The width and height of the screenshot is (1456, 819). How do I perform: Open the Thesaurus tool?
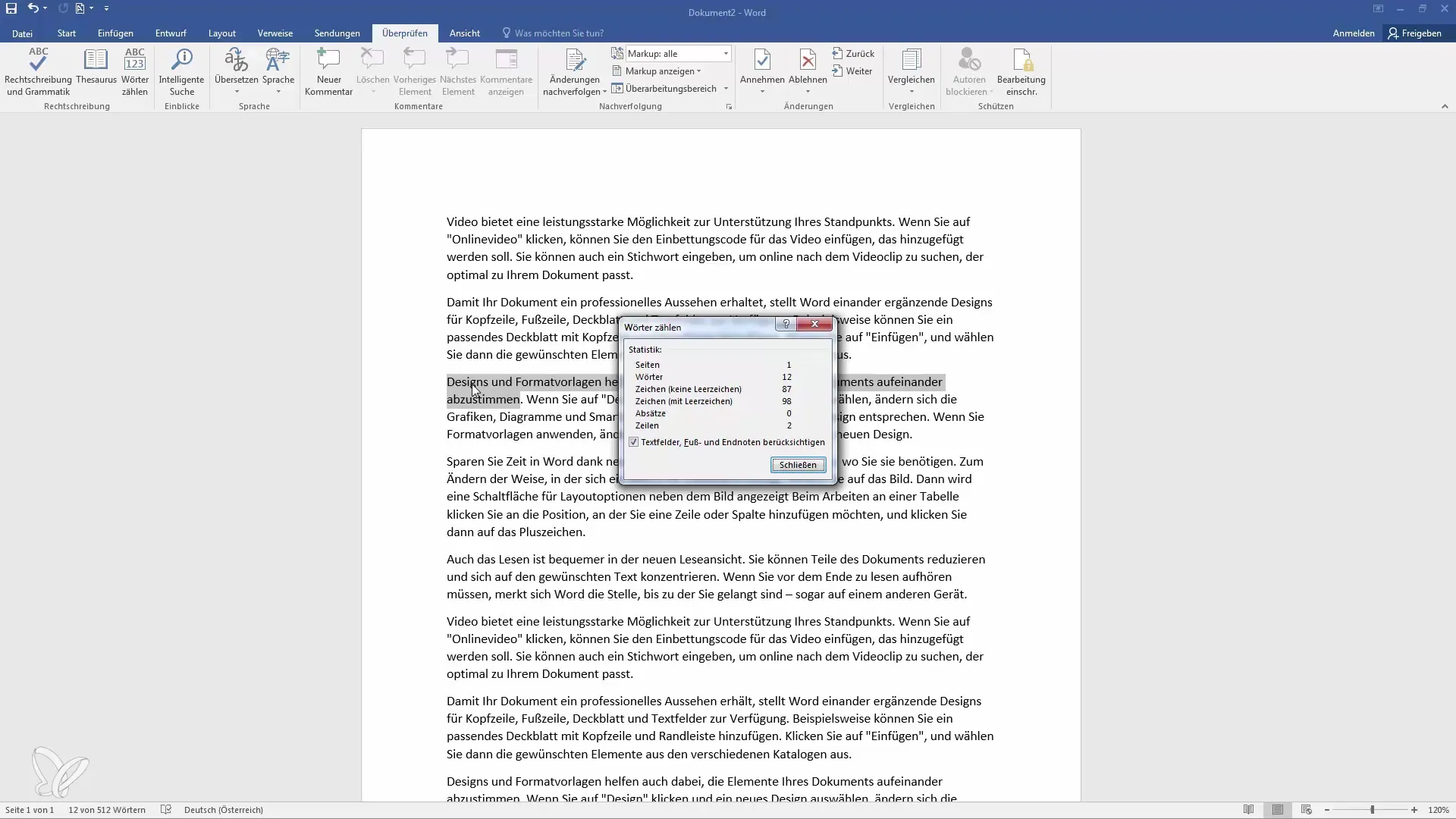pyautogui.click(x=96, y=66)
